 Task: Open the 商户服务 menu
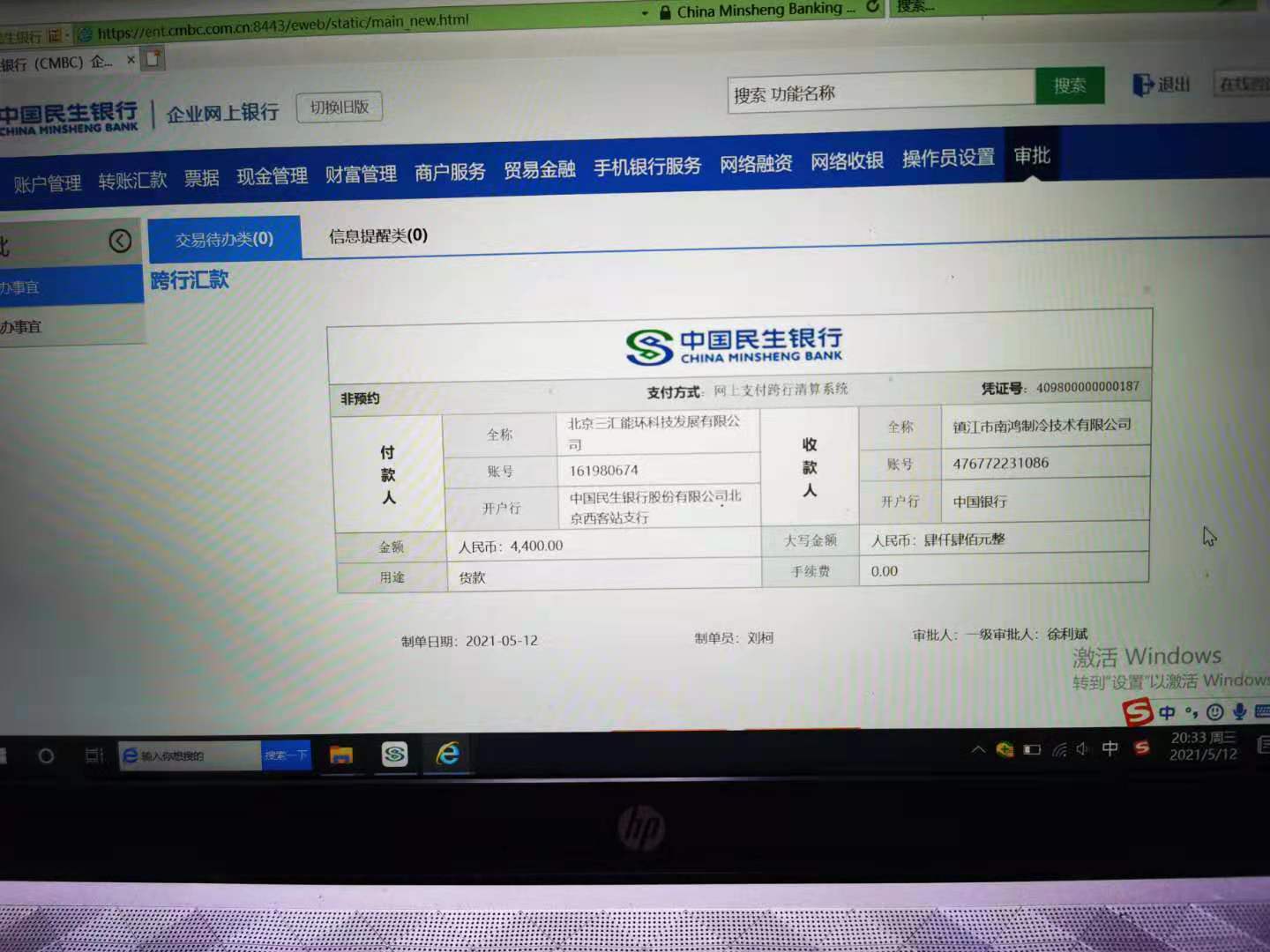pyautogui.click(x=450, y=172)
